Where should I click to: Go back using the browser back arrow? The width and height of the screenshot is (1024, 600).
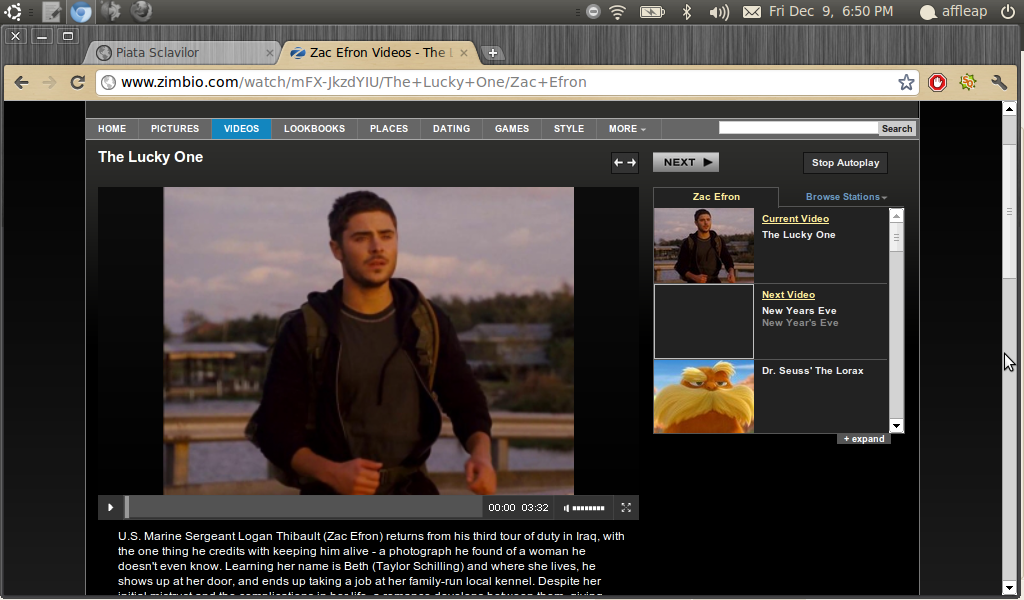[22, 82]
